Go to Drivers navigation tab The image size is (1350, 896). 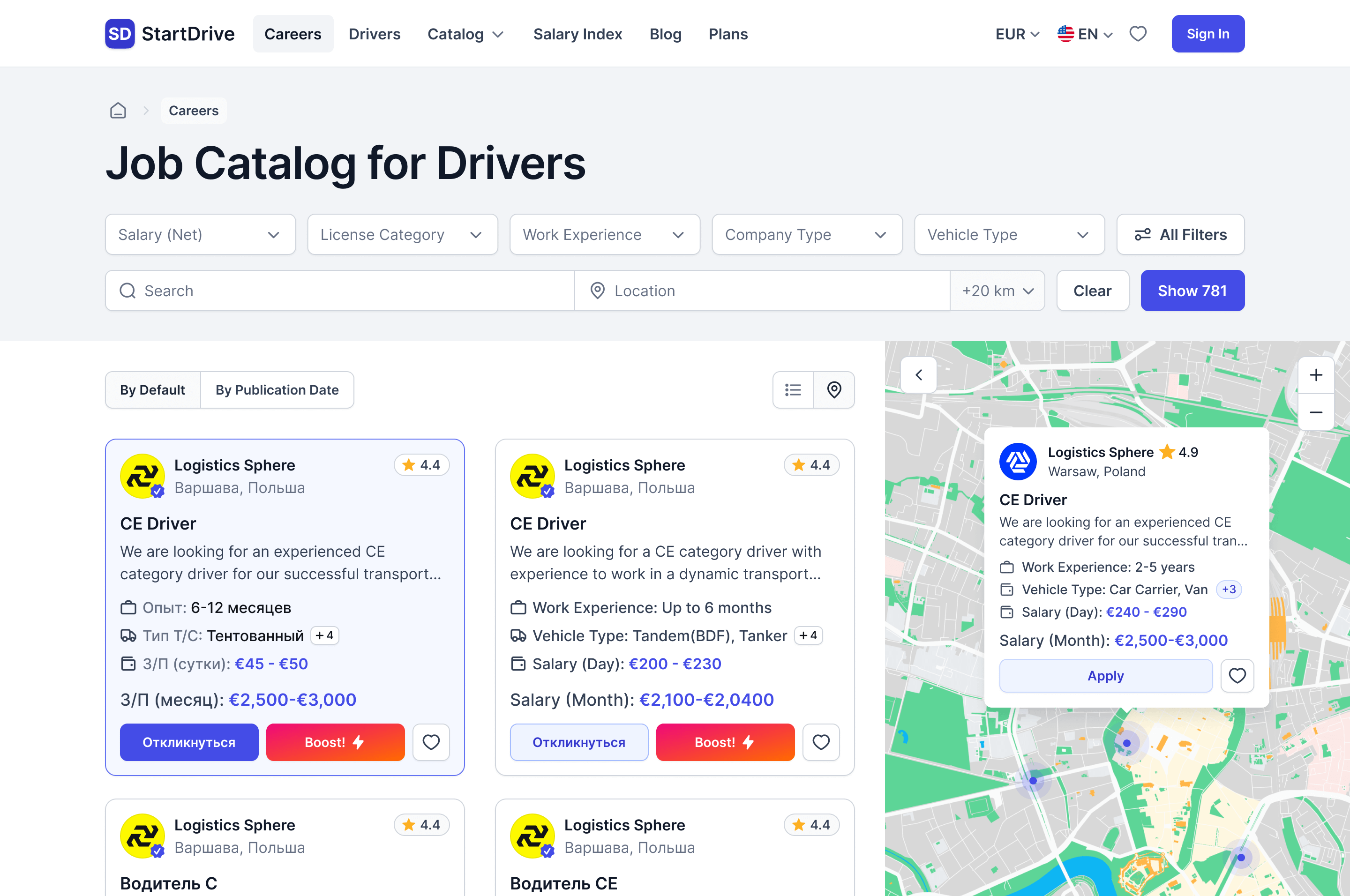click(x=375, y=34)
